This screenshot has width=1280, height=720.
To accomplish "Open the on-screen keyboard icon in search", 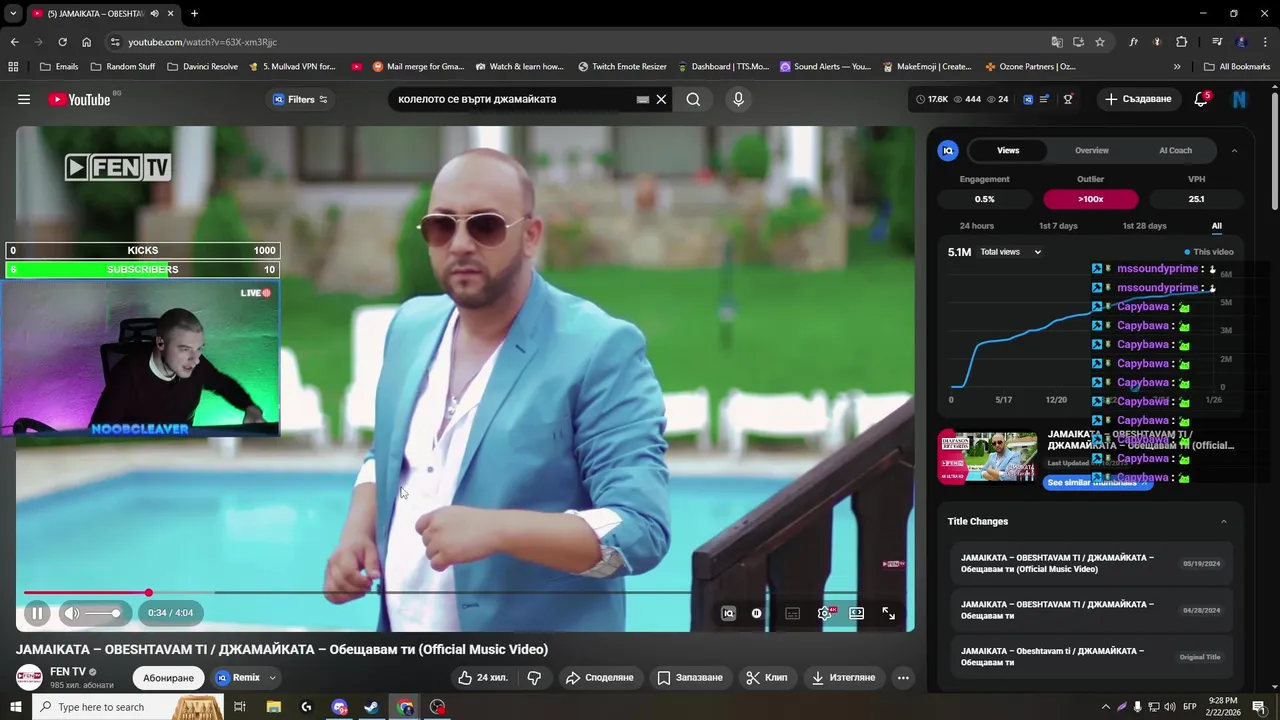I will 643,99.
